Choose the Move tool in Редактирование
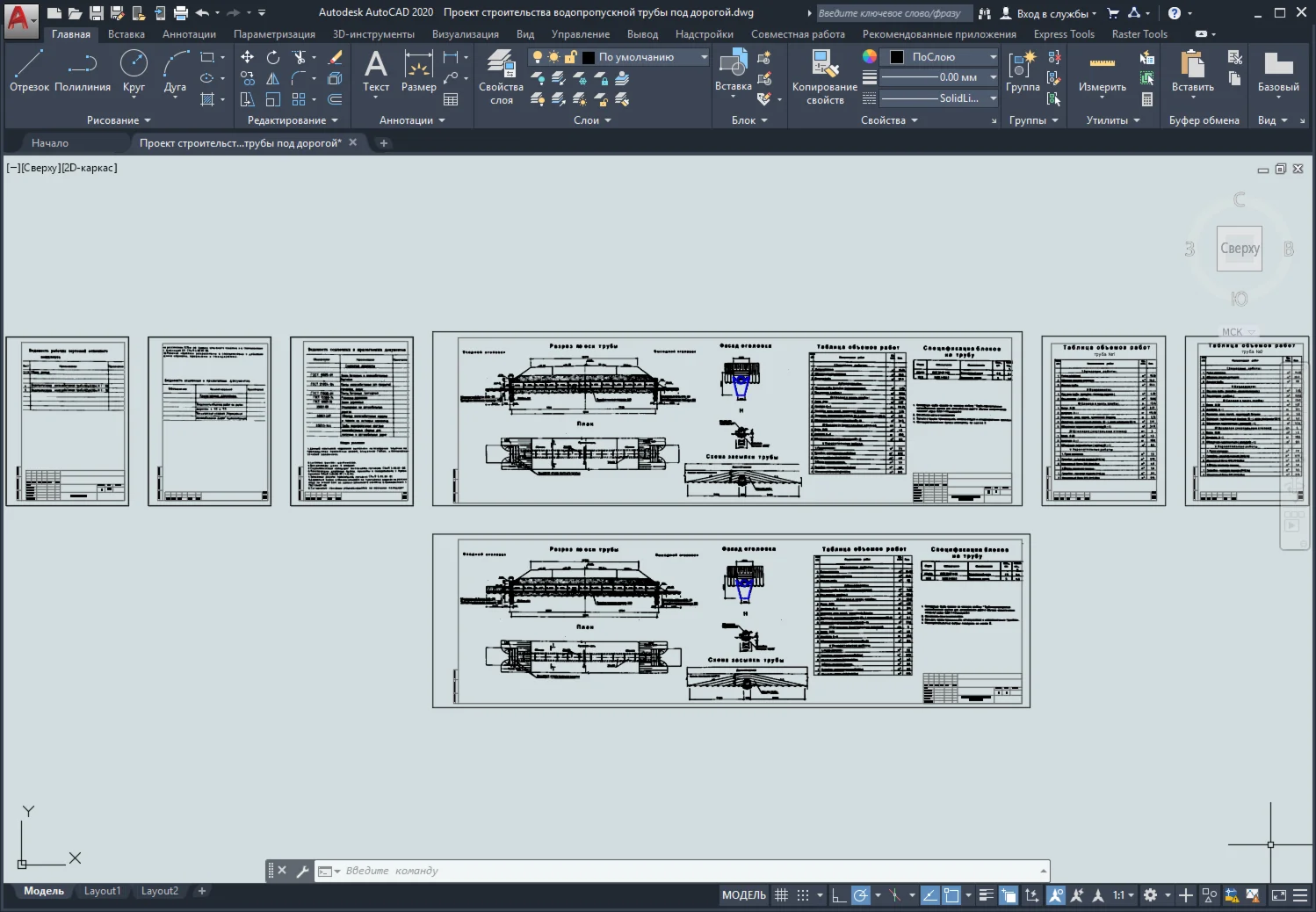The height and width of the screenshot is (912, 1316). (x=248, y=57)
